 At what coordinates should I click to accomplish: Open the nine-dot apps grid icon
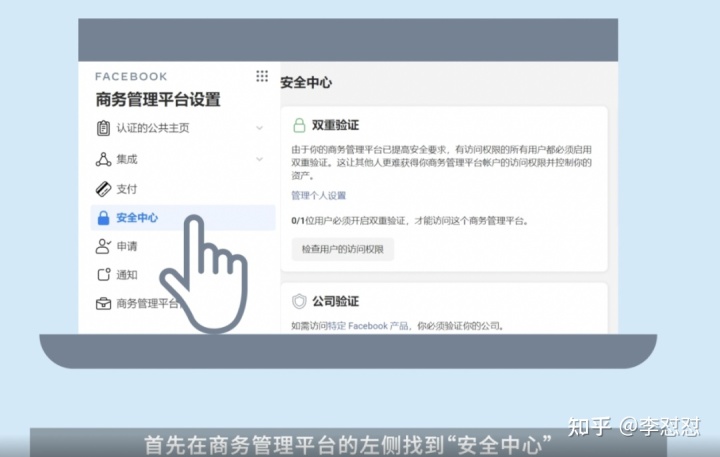point(262,76)
